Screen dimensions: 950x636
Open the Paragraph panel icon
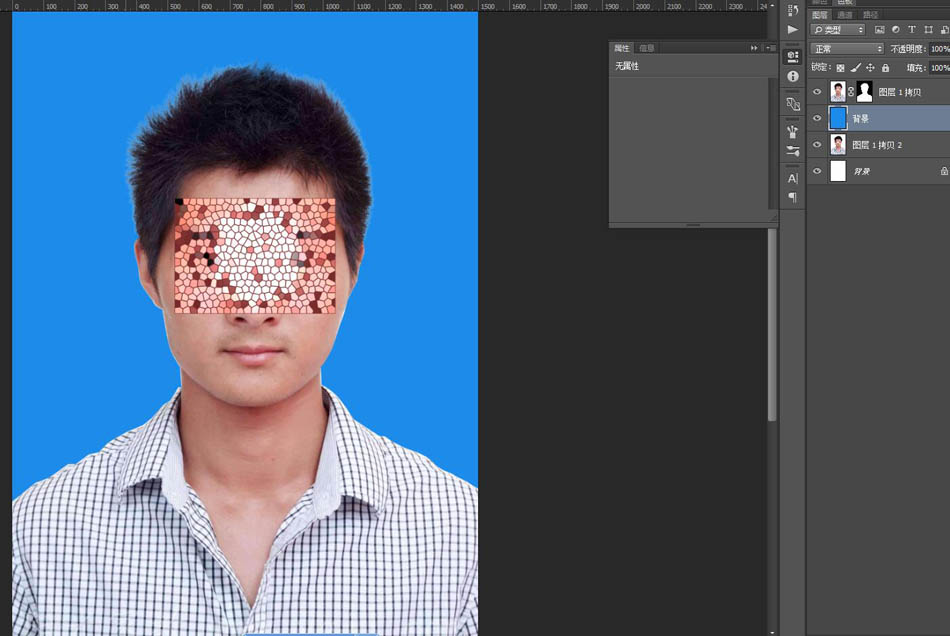pos(793,198)
